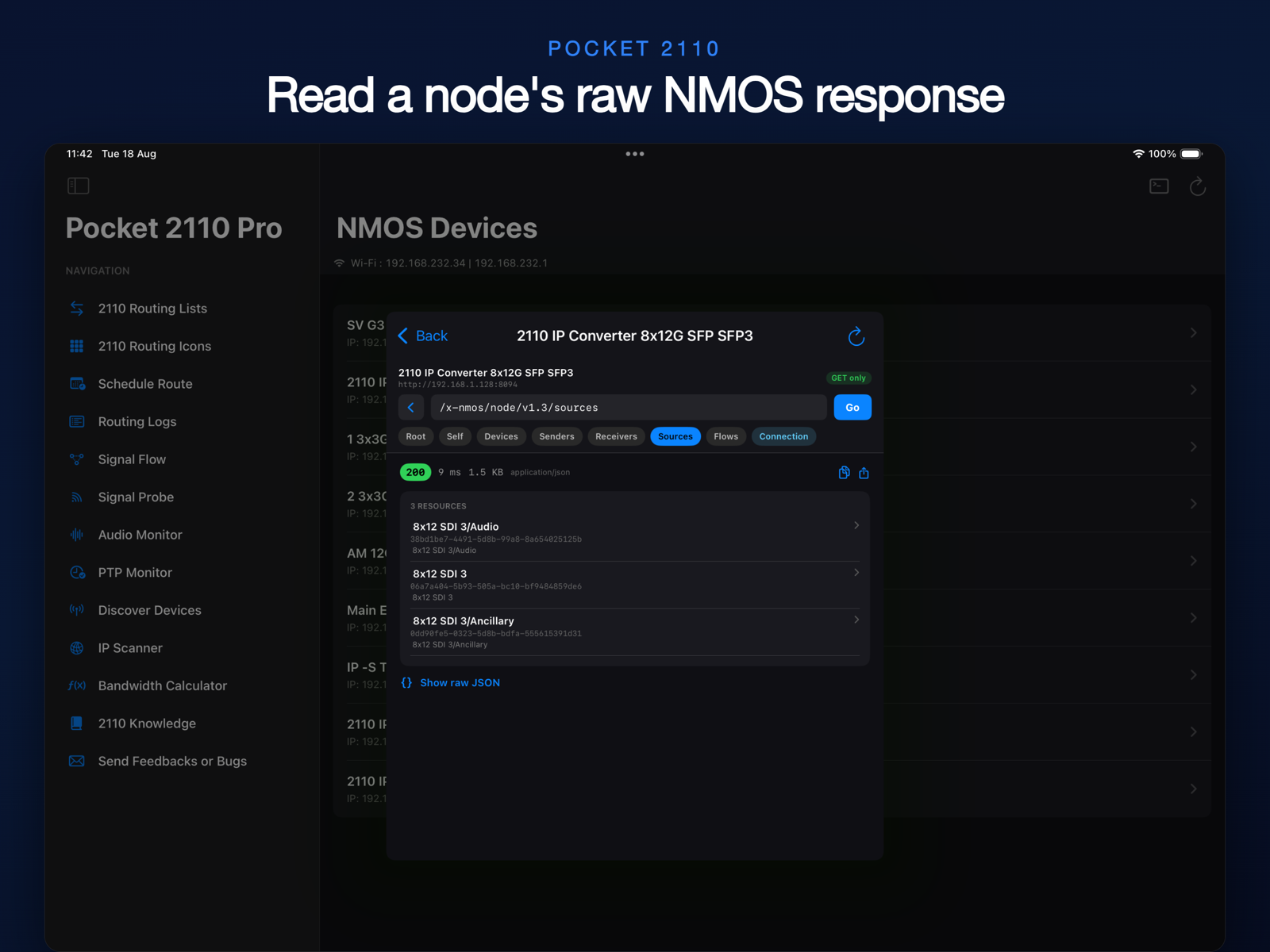Select IP Scanner in navigation
Image resolution: width=1270 pixels, height=952 pixels.
coord(130,648)
